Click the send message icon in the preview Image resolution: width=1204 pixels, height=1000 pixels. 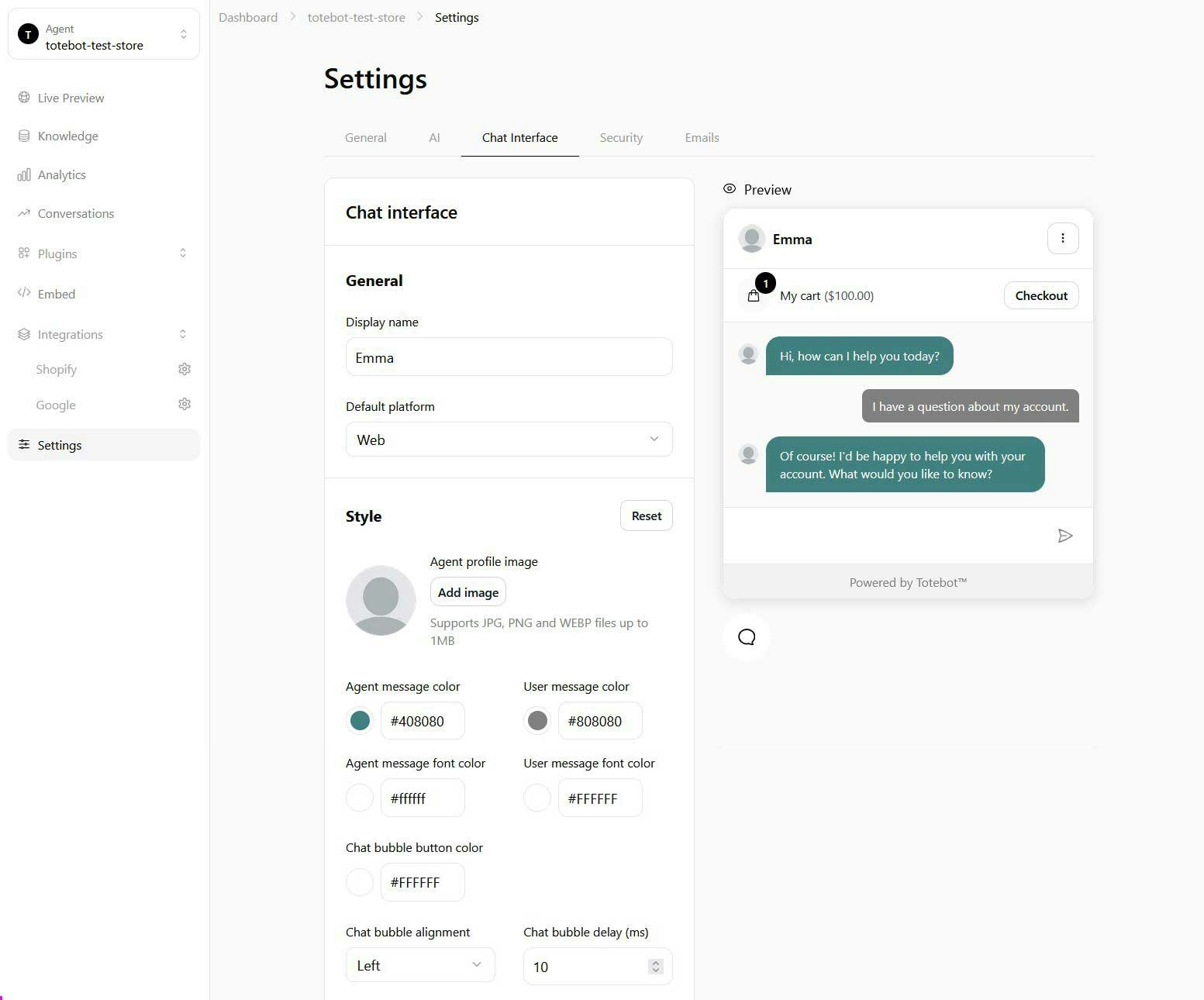tap(1065, 536)
